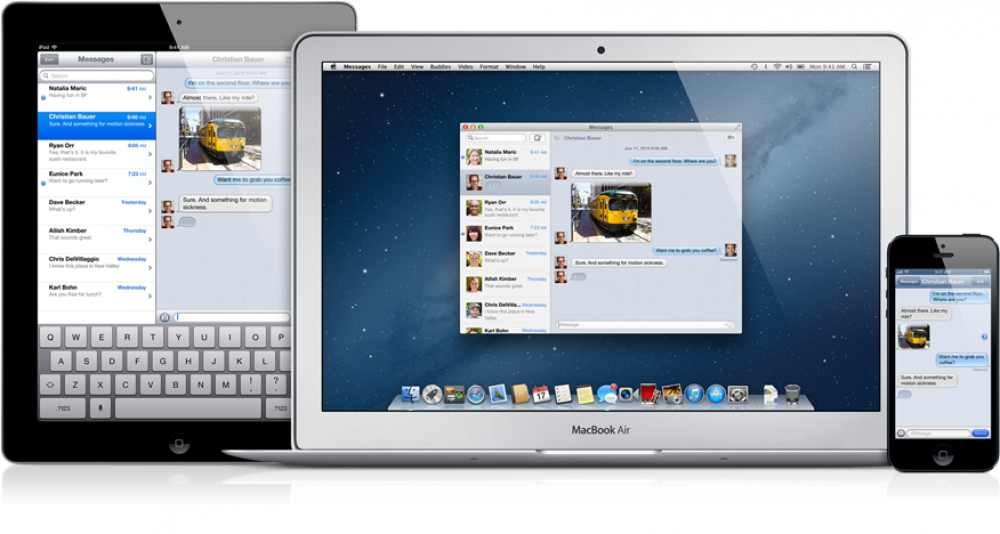Open Messages speech bubble dock icon
This screenshot has height=534, width=1000.
pos(607,394)
